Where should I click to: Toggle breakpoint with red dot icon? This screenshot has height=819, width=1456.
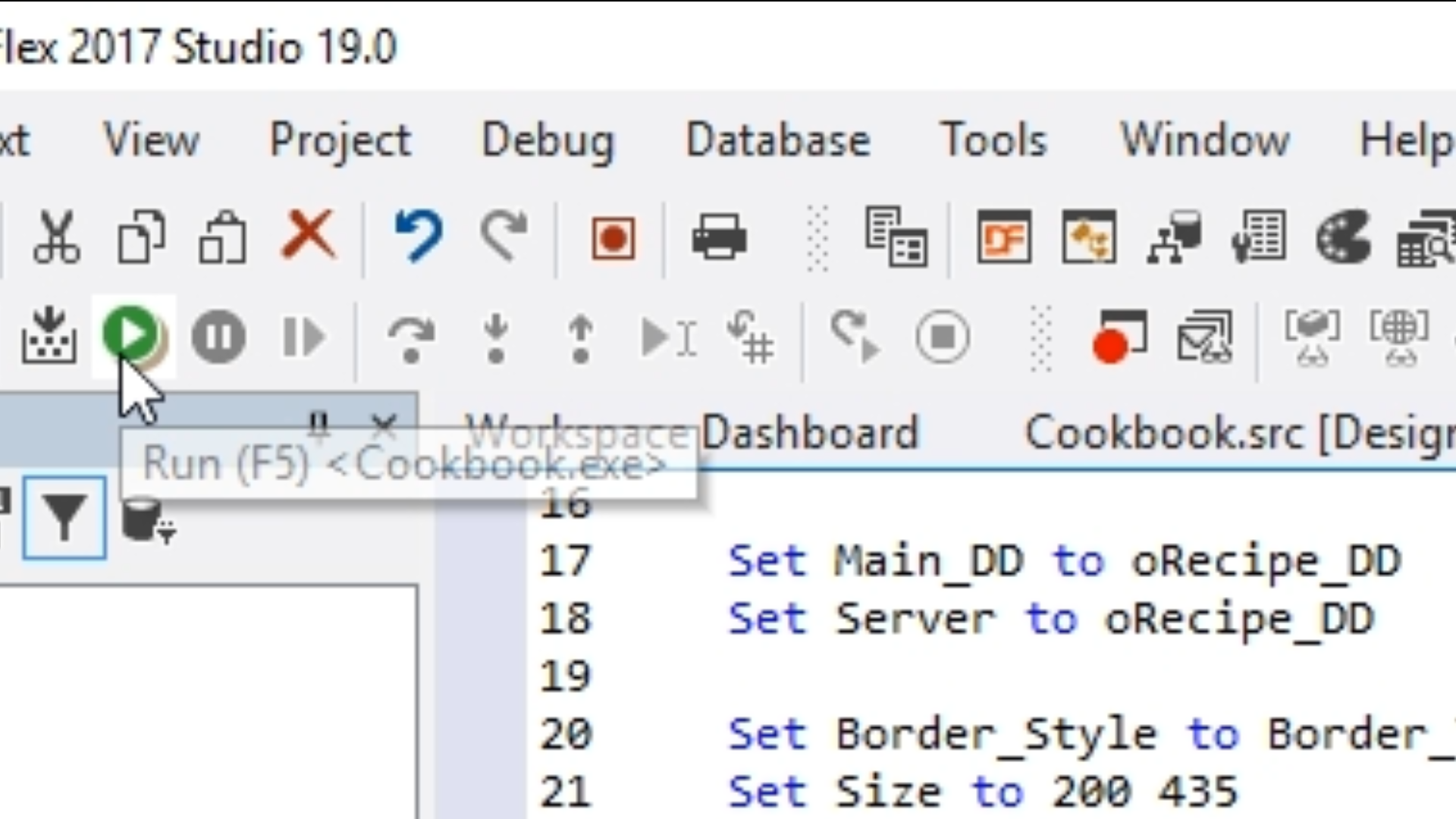tap(1119, 336)
